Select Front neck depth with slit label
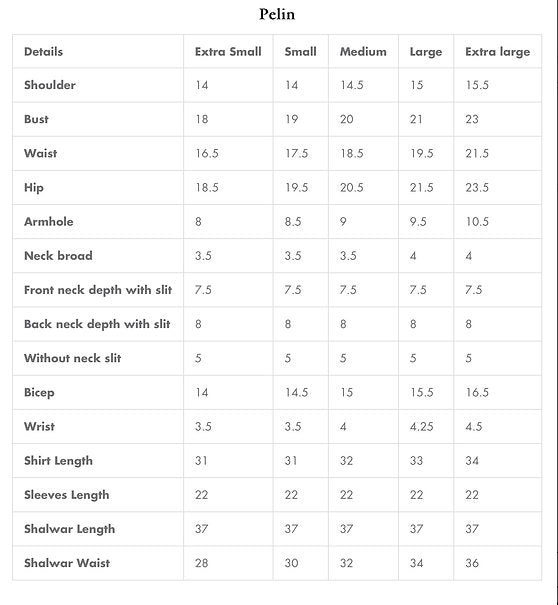This screenshot has height=605, width=558. pos(98,290)
